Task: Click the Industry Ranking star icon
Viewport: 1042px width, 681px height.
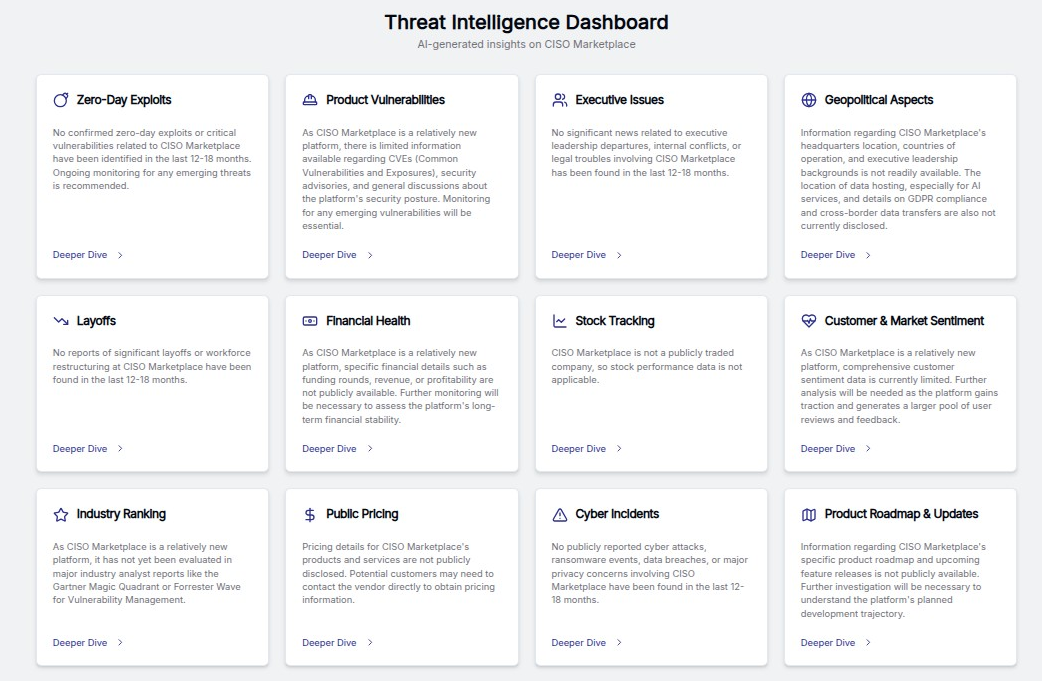Action: (x=61, y=514)
